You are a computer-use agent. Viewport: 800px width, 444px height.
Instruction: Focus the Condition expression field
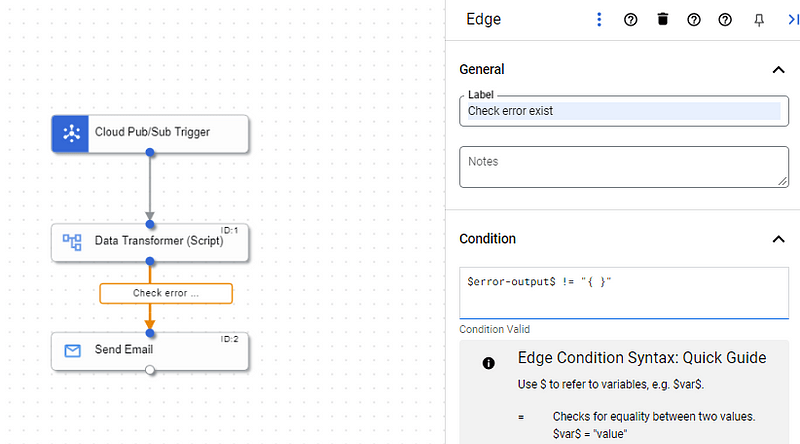[623, 292]
